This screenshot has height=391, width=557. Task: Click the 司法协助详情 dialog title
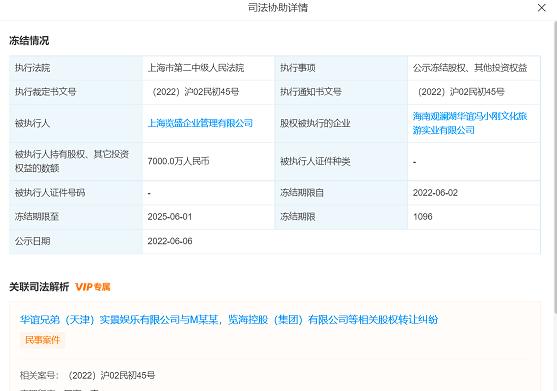278,7
